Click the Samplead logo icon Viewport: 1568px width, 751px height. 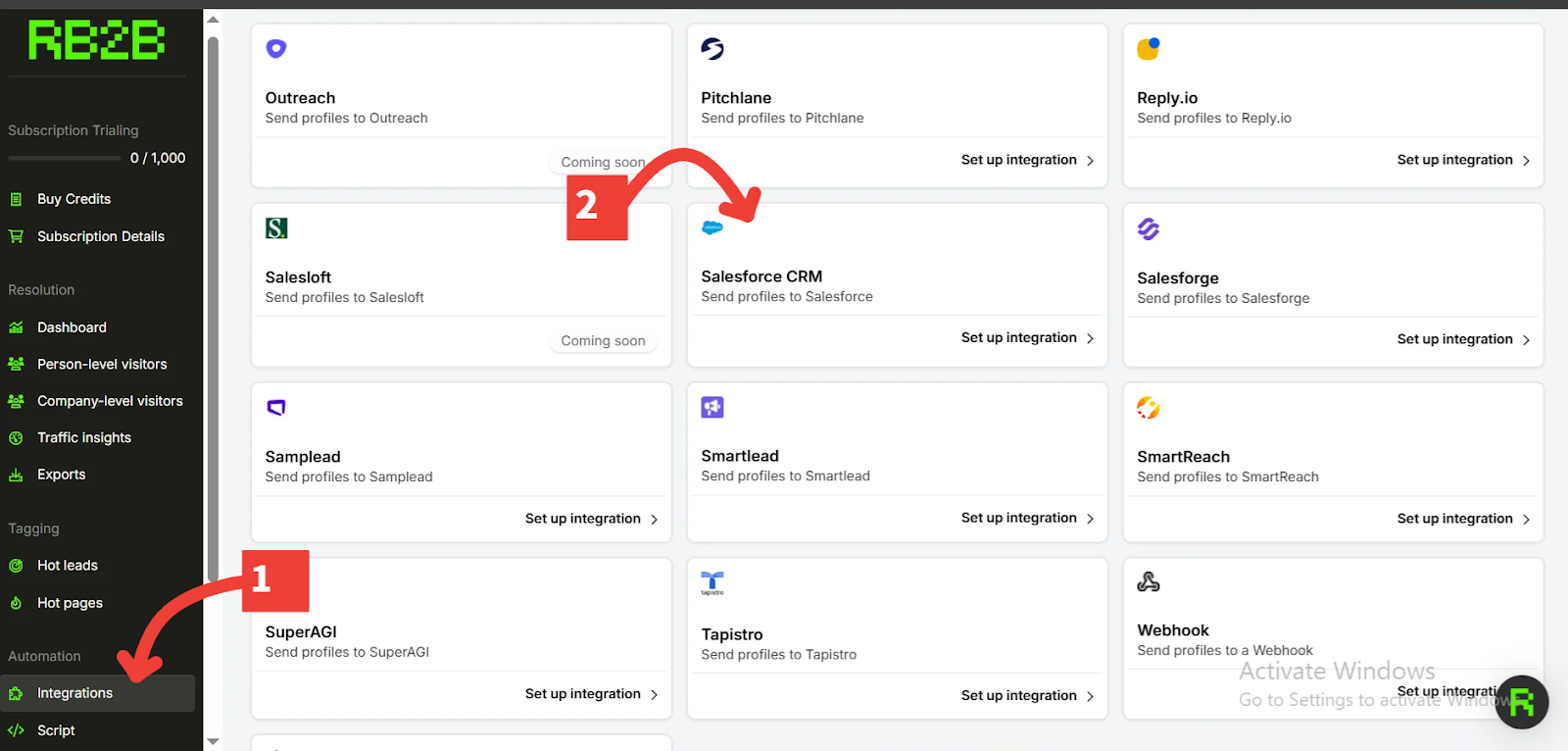pos(276,407)
